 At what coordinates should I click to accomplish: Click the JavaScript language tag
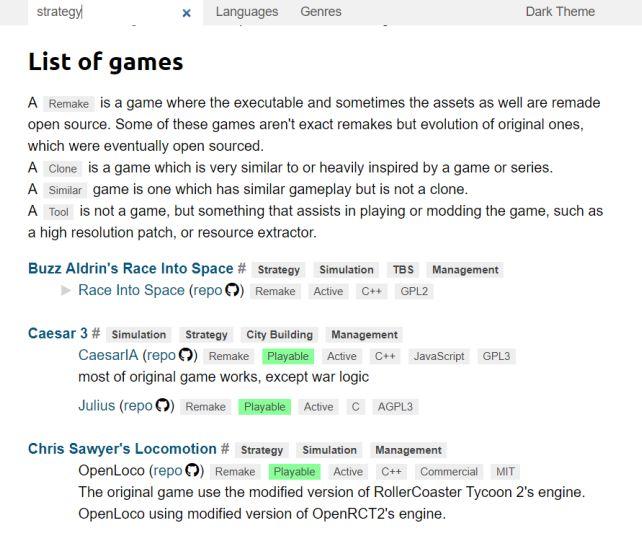[439, 356]
